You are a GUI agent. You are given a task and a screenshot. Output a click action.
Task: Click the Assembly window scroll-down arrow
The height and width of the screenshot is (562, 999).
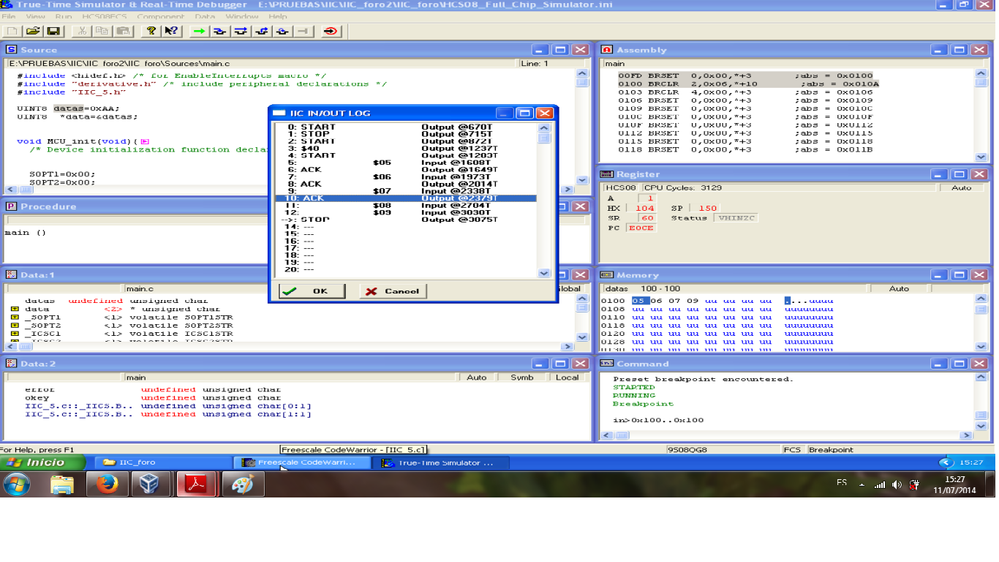(x=981, y=157)
